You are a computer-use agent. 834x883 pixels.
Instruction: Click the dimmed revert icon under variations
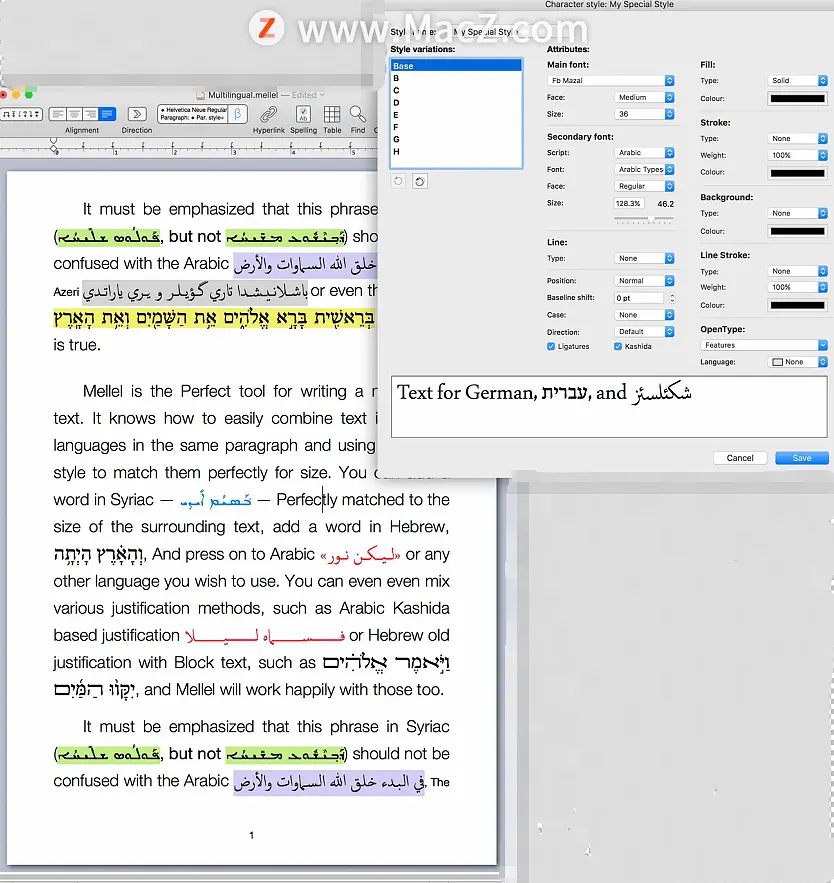point(398,181)
